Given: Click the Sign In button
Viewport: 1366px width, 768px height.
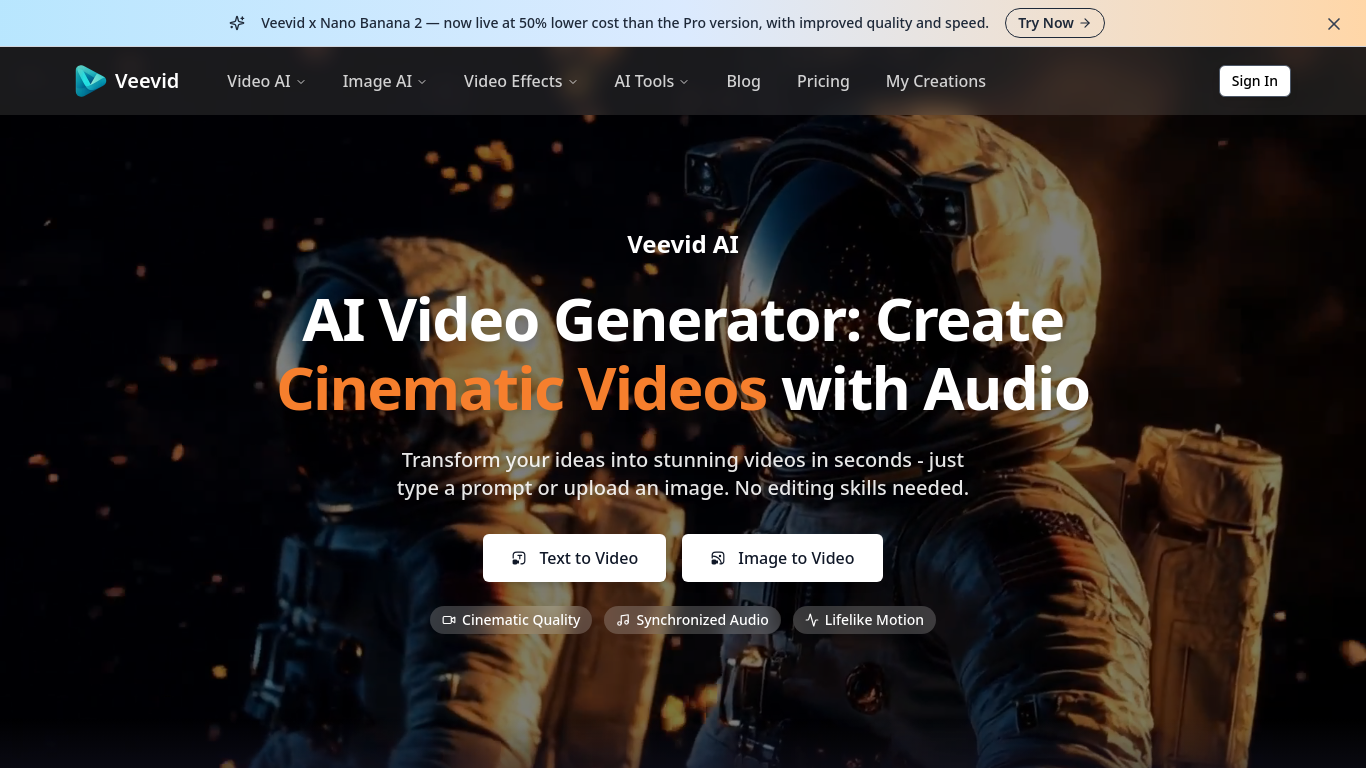Looking at the screenshot, I should coord(1254,81).
